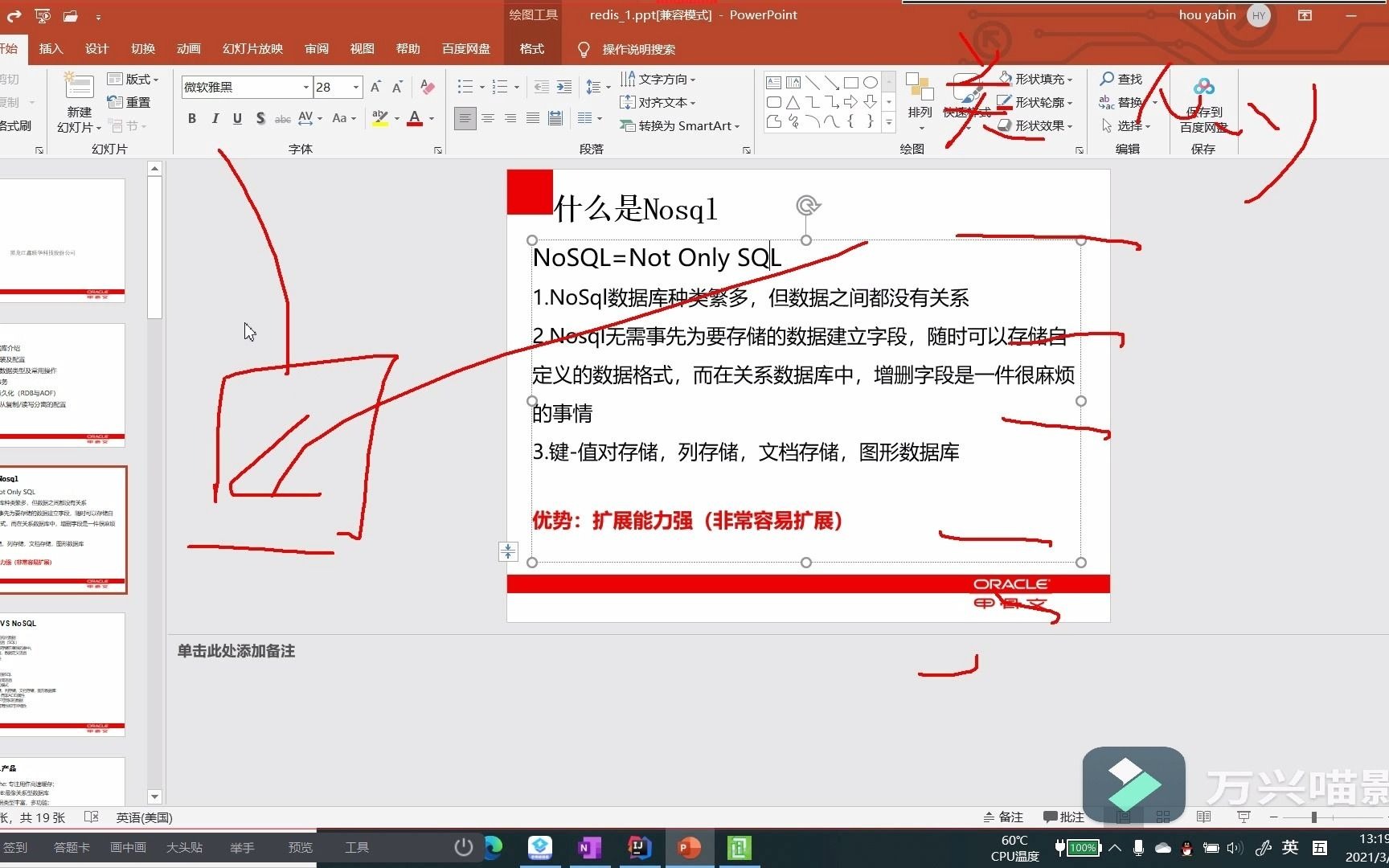Select triangle shape in shapes gallery
The height and width of the screenshot is (868, 1389).
point(793,102)
